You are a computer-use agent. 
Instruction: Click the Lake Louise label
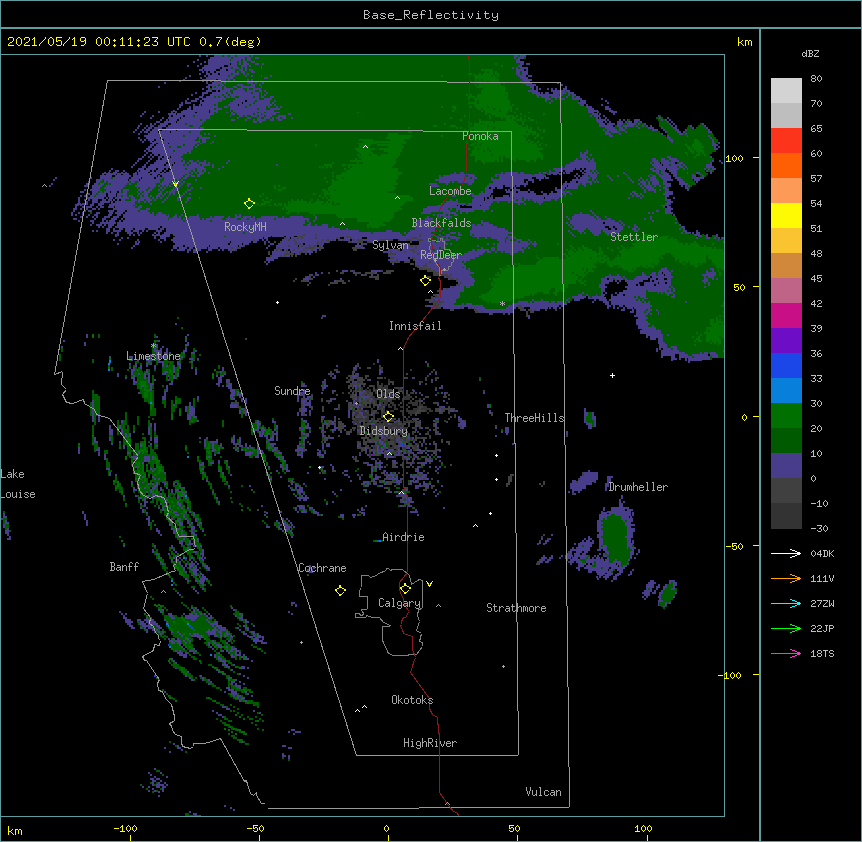[18, 484]
